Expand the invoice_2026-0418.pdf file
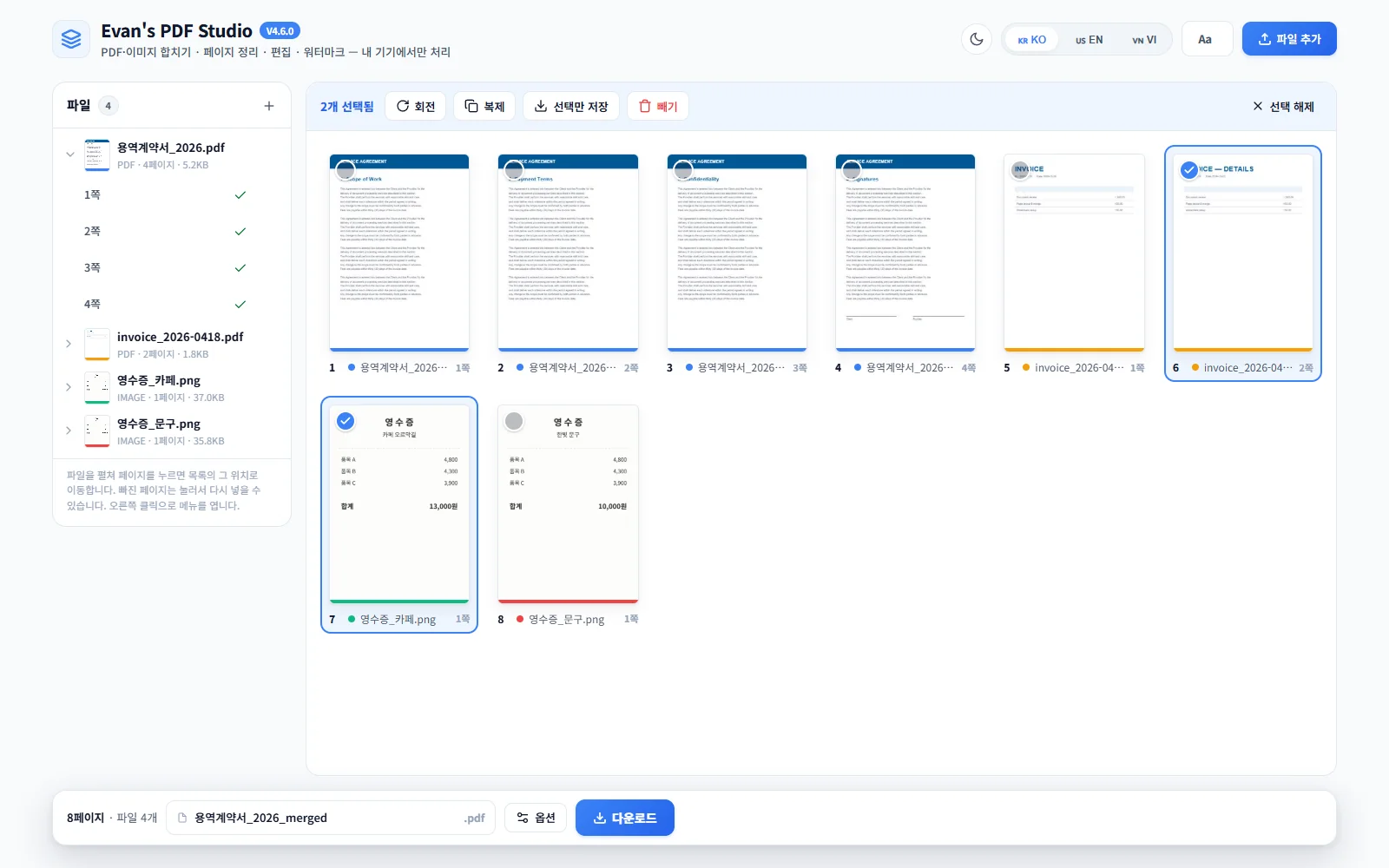The image size is (1389, 868). 69,345
